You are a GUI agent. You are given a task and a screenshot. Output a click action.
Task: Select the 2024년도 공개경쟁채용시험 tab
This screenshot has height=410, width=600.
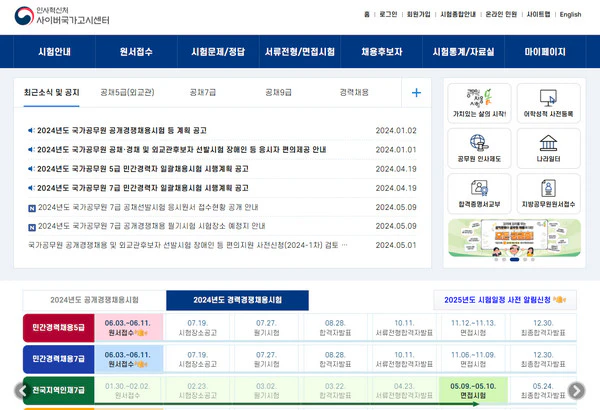coord(95,300)
